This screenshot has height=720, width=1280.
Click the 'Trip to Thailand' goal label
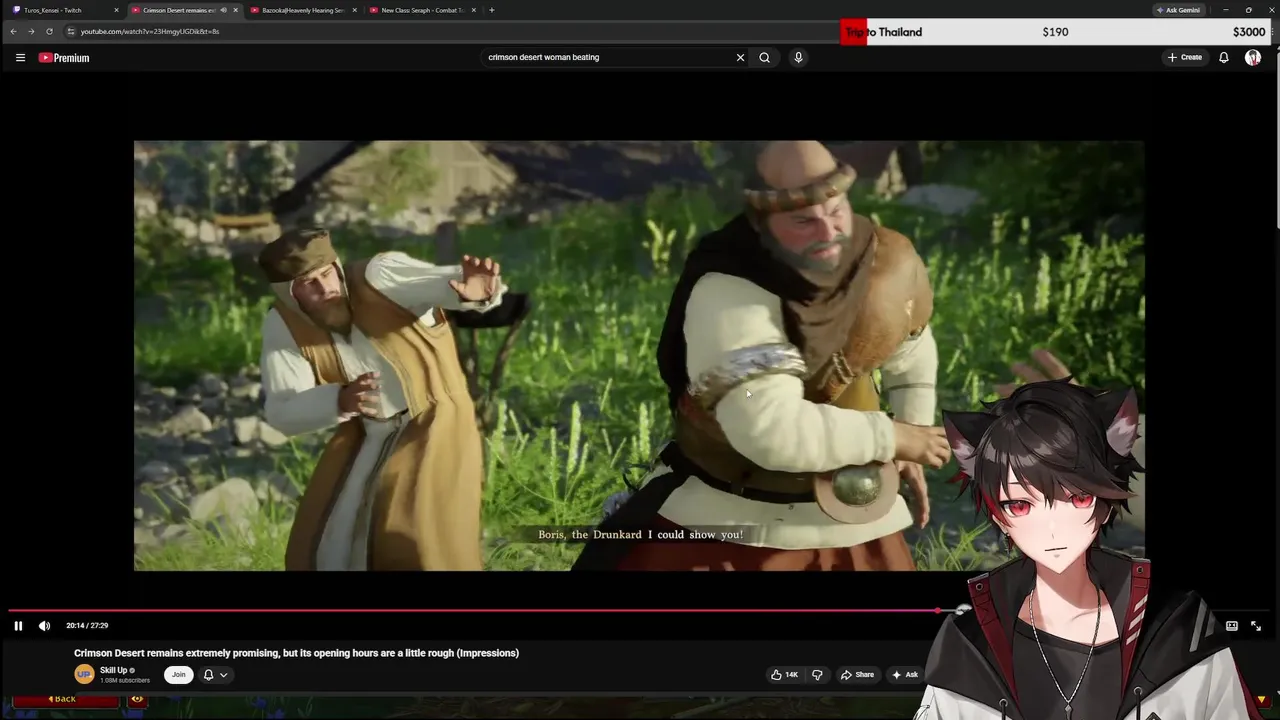[x=883, y=32]
